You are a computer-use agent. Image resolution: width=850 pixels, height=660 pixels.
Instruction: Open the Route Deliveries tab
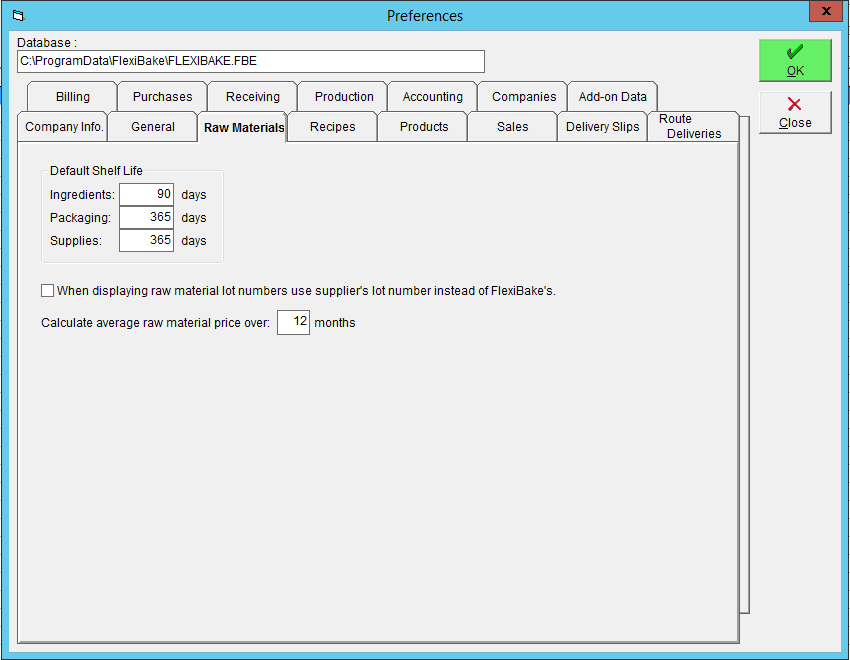point(693,126)
